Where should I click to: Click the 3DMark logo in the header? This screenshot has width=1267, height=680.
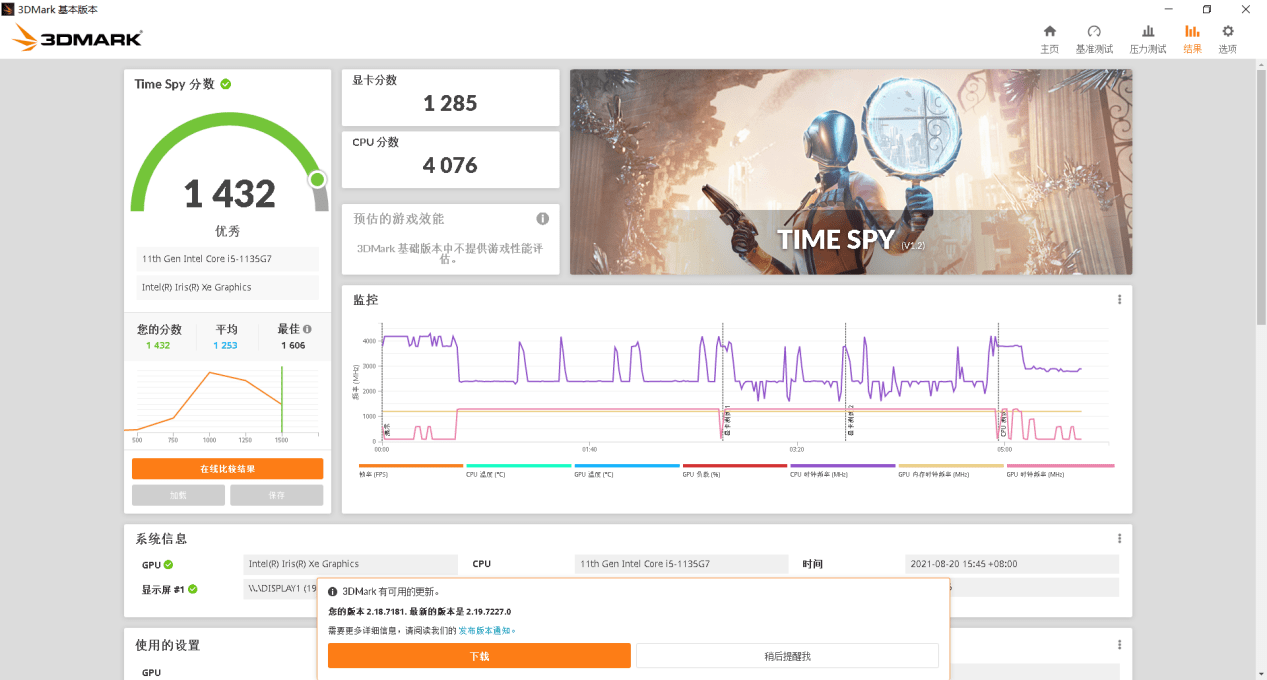pos(77,39)
